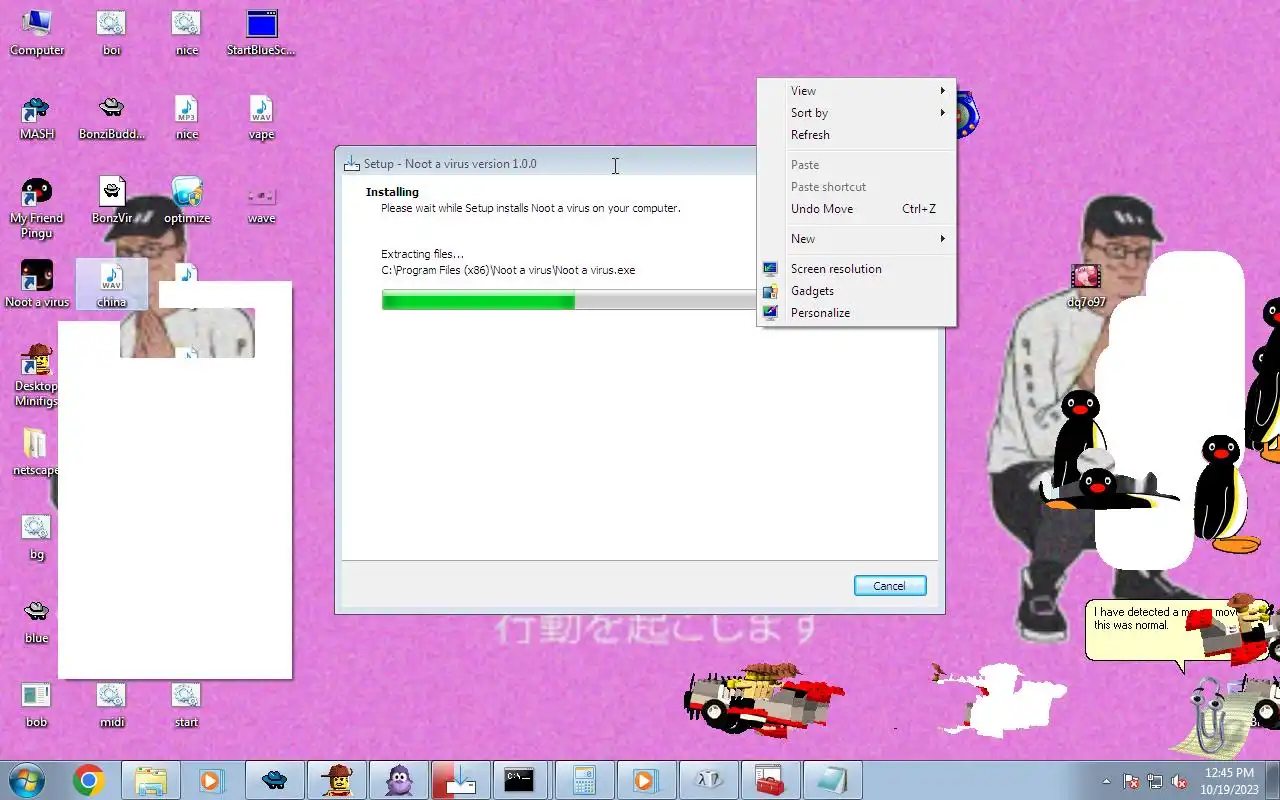Open the Calculator taskbar icon
The width and height of the screenshot is (1280, 800).
(583, 780)
